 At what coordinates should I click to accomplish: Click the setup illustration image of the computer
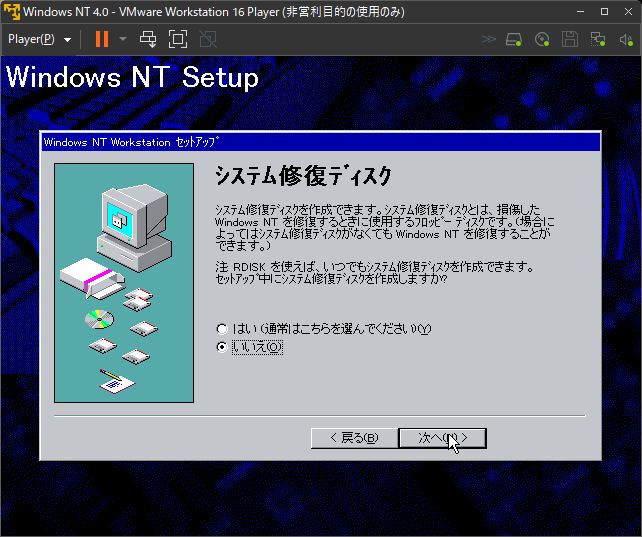click(124, 283)
